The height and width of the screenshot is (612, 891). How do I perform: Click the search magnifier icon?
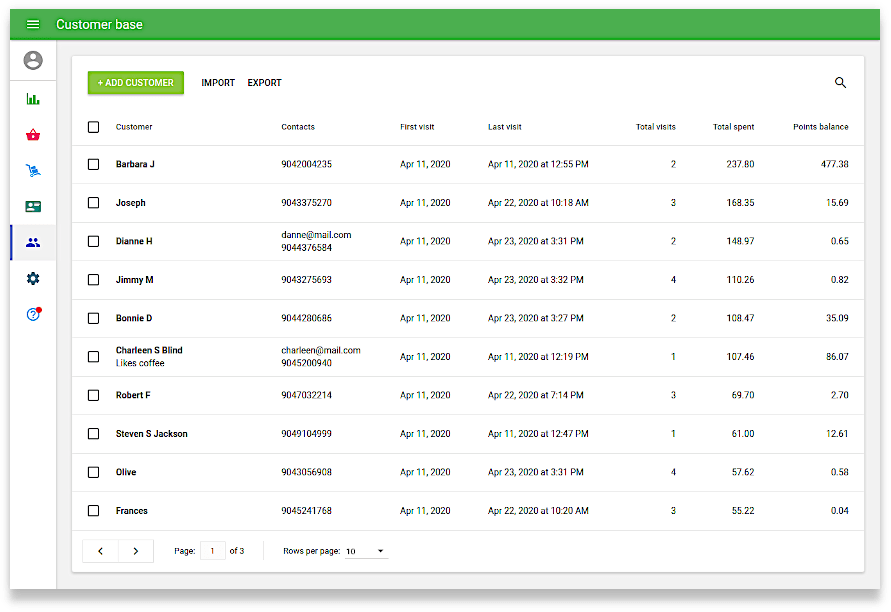pos(840,83)
